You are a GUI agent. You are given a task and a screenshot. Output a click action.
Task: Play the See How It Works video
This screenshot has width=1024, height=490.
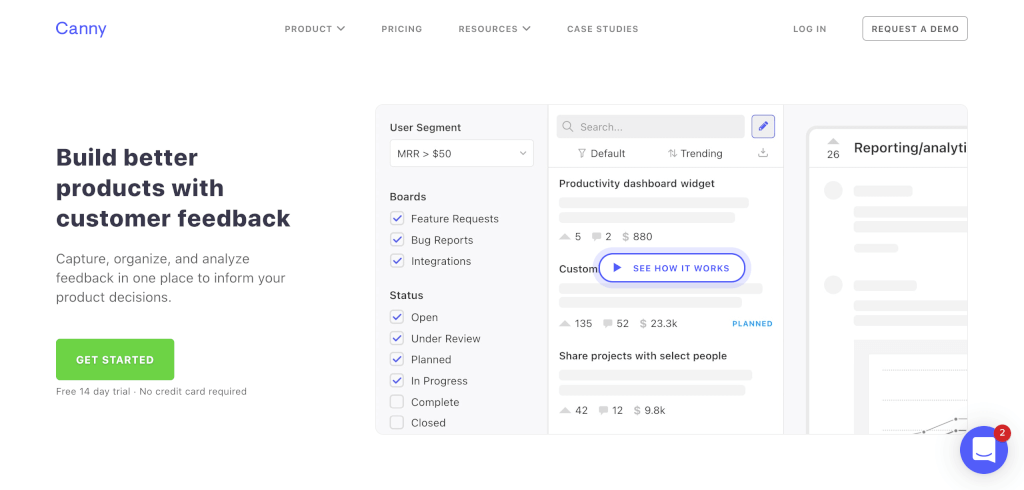[672, 268]
